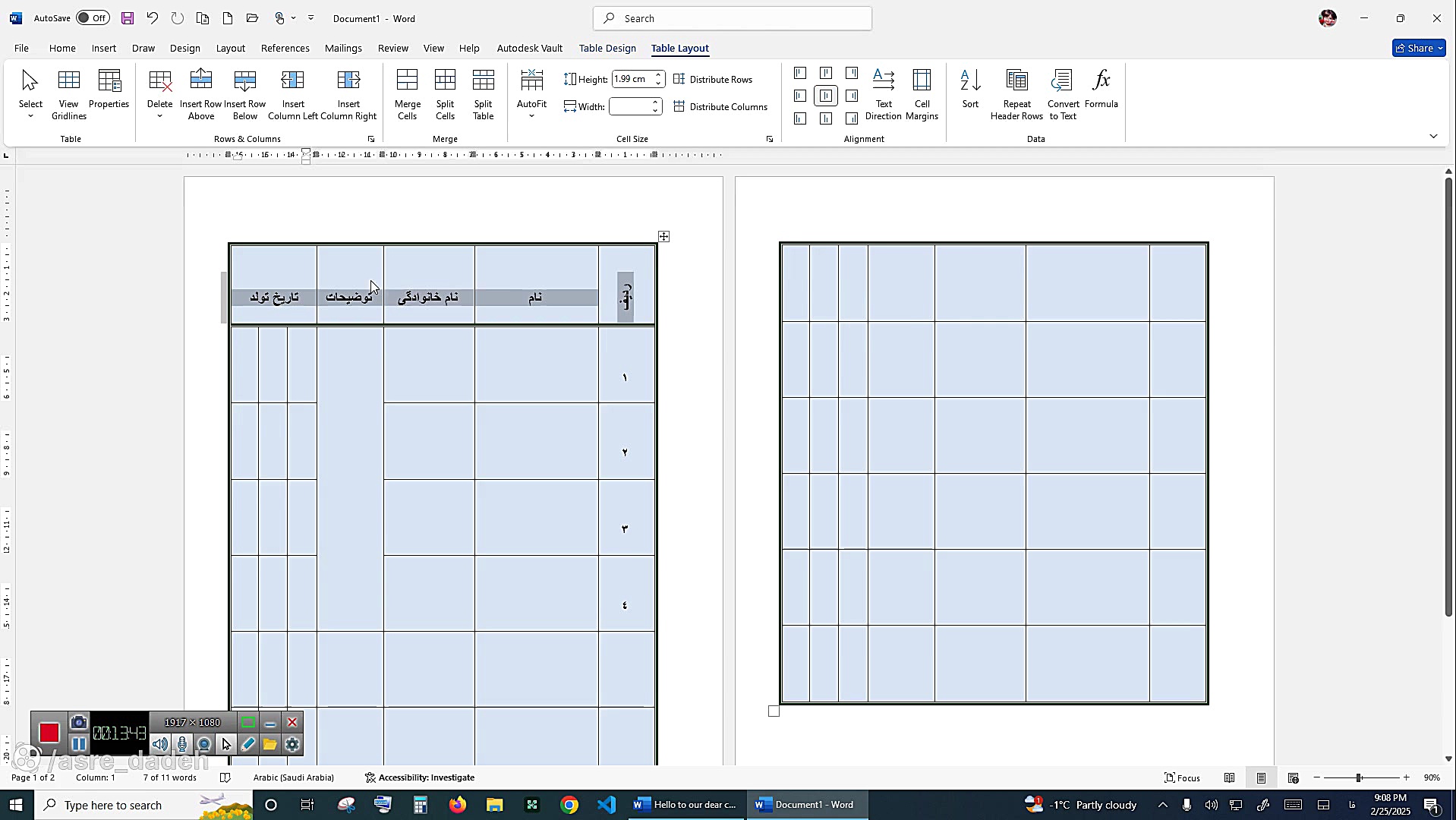Viewport: 1456px width, 820px height.
Task: Open Cell Size dialog launcher
Action: pyautogui.click(x=770, y=139)
